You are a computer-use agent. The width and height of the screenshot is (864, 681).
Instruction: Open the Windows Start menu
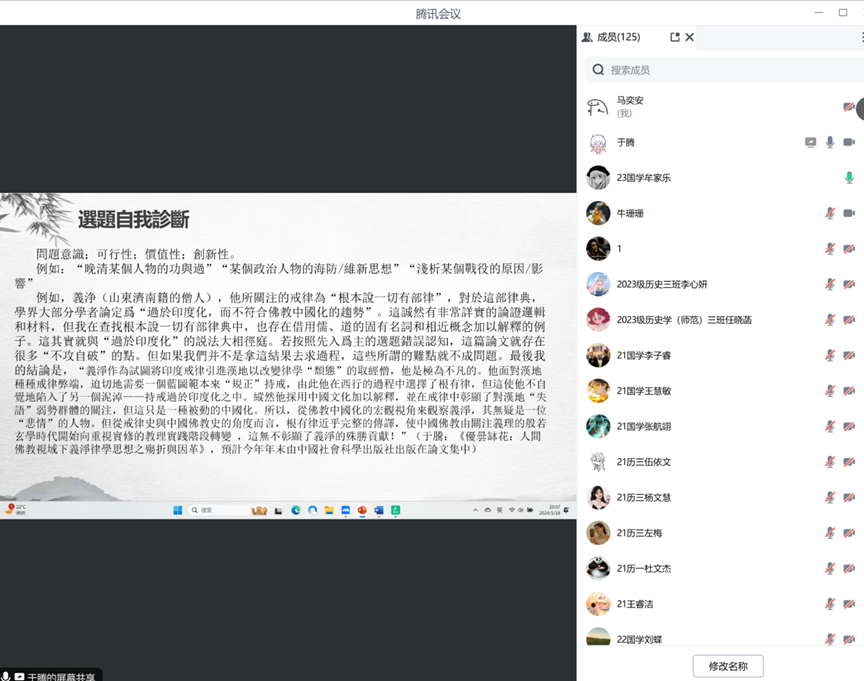pyautogui.click(x=178, y=512)
